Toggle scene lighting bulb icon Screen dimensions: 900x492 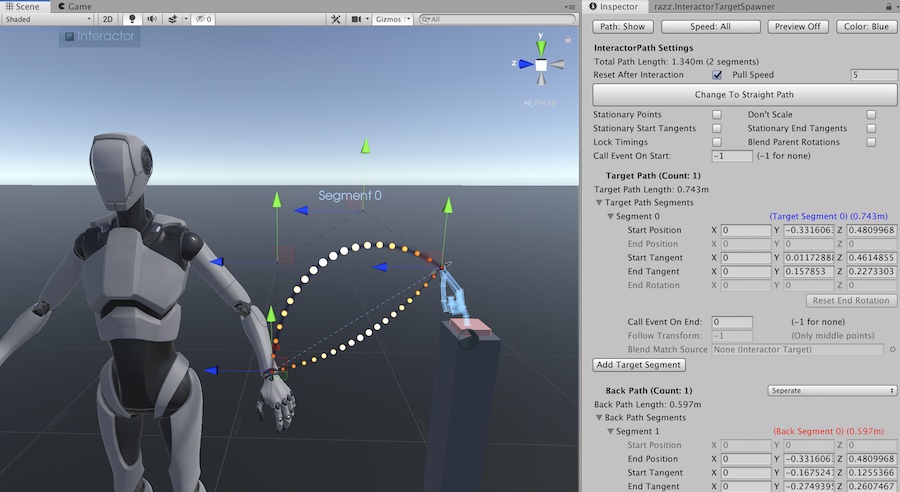coord(131,19)
